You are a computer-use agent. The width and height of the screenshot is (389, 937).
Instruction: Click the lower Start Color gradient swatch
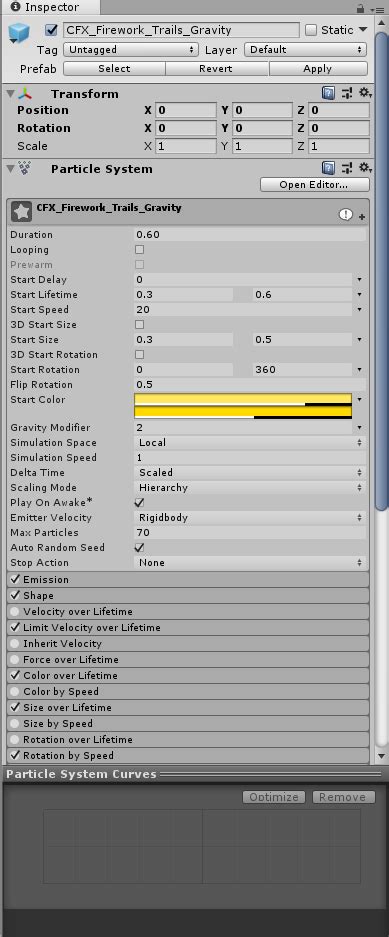243,413
